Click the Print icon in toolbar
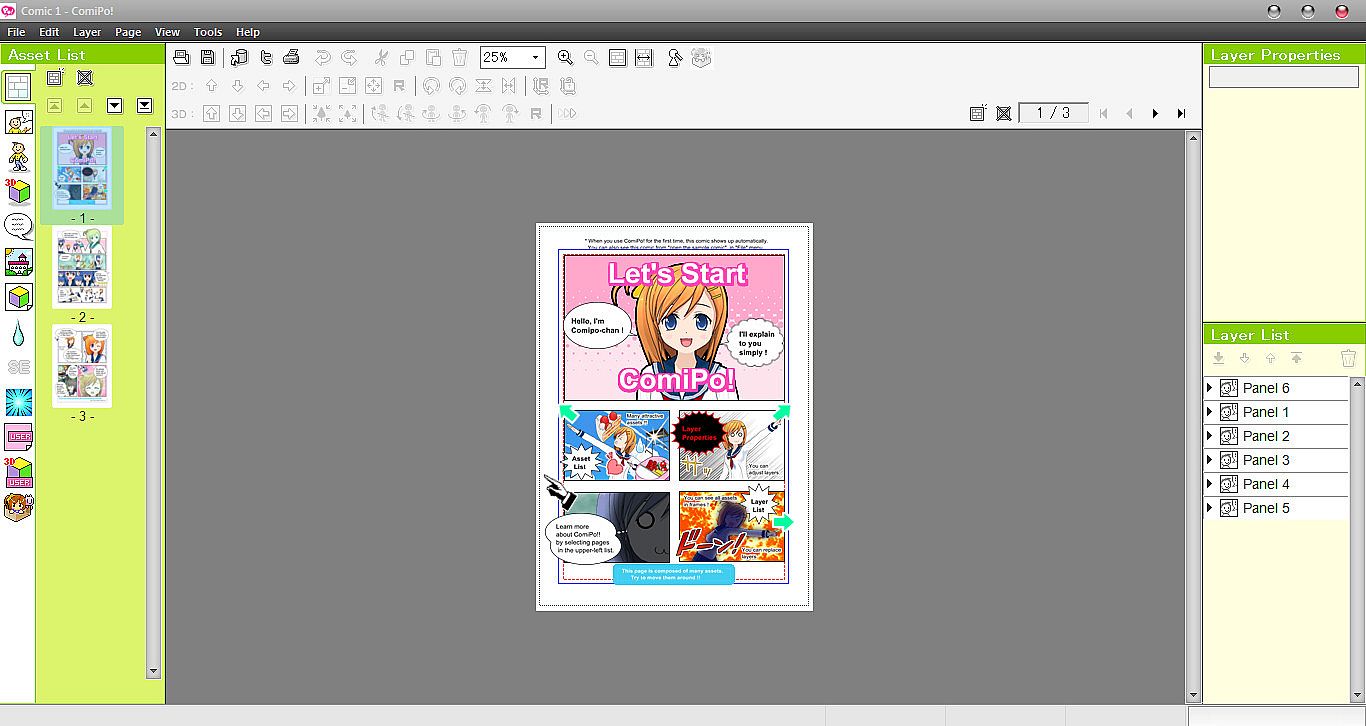Screen dimensions: 1366x726 pos(291,58)
